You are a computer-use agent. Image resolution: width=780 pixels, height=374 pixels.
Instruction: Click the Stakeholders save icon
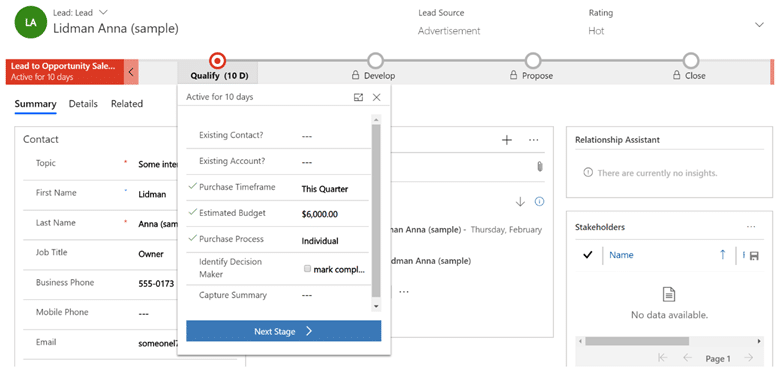pos(754,256)
